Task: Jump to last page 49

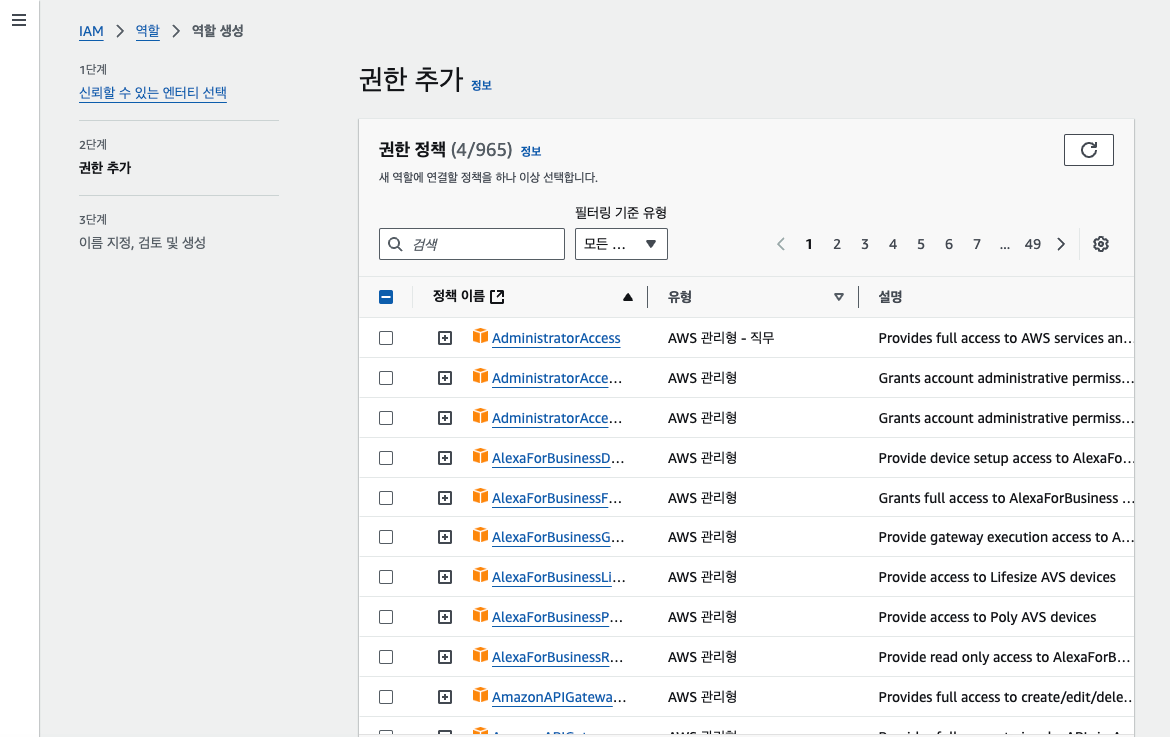Action: click(1033, 244)
